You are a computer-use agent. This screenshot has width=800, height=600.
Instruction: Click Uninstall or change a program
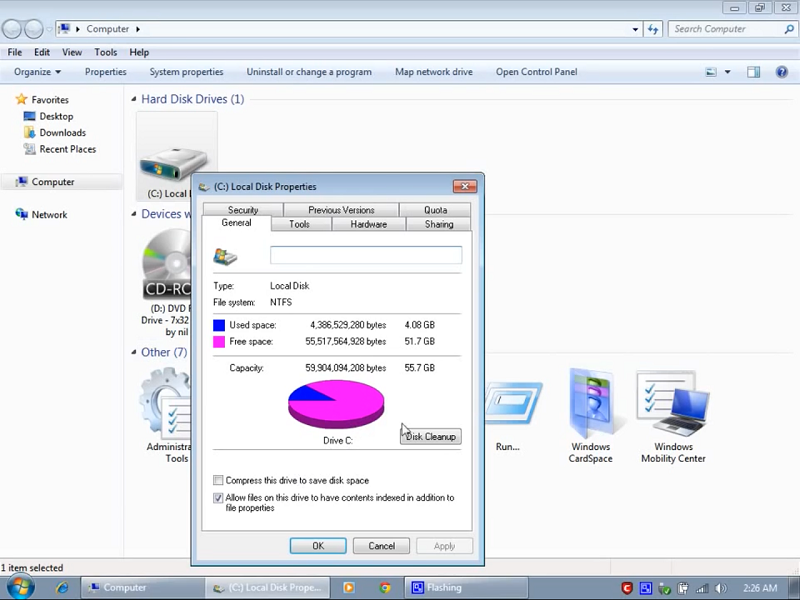309,72
